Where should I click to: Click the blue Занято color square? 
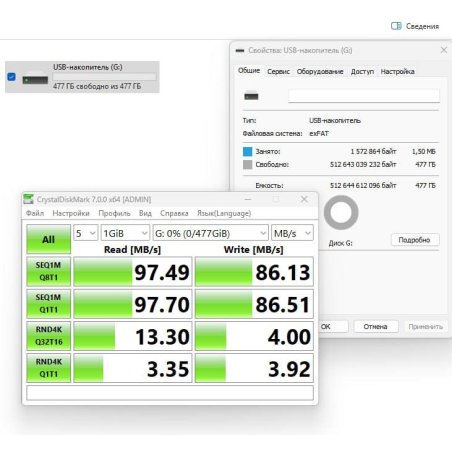(x=248, y=152)
